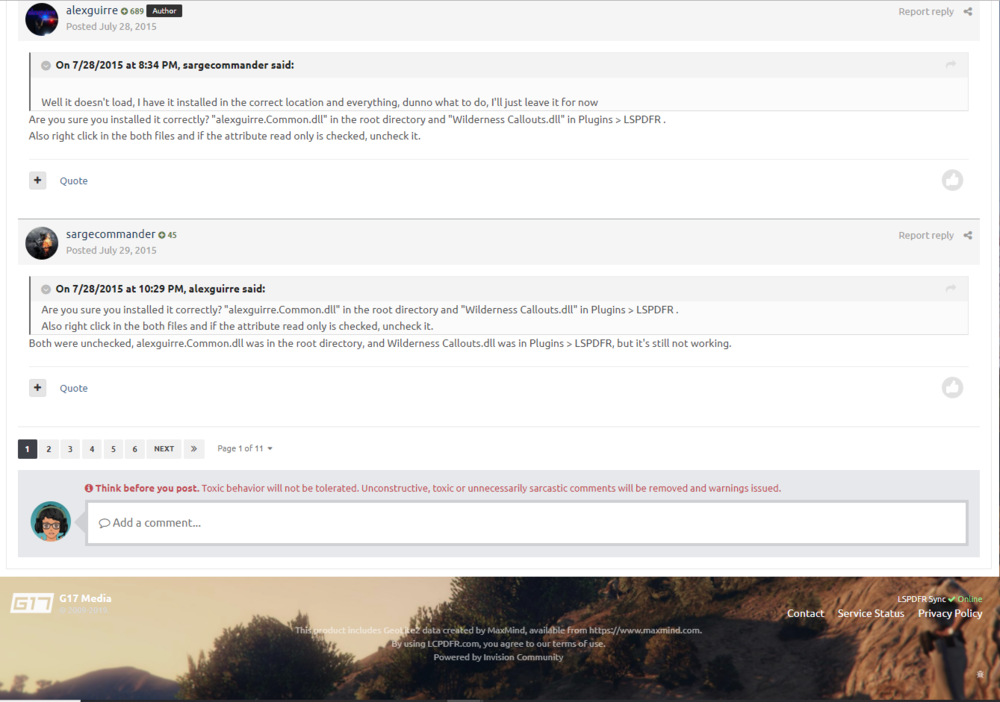Screen dimensions: 1000x702
Task: Open the Page 1 of 11 dropdown
Action: [245, 449]
